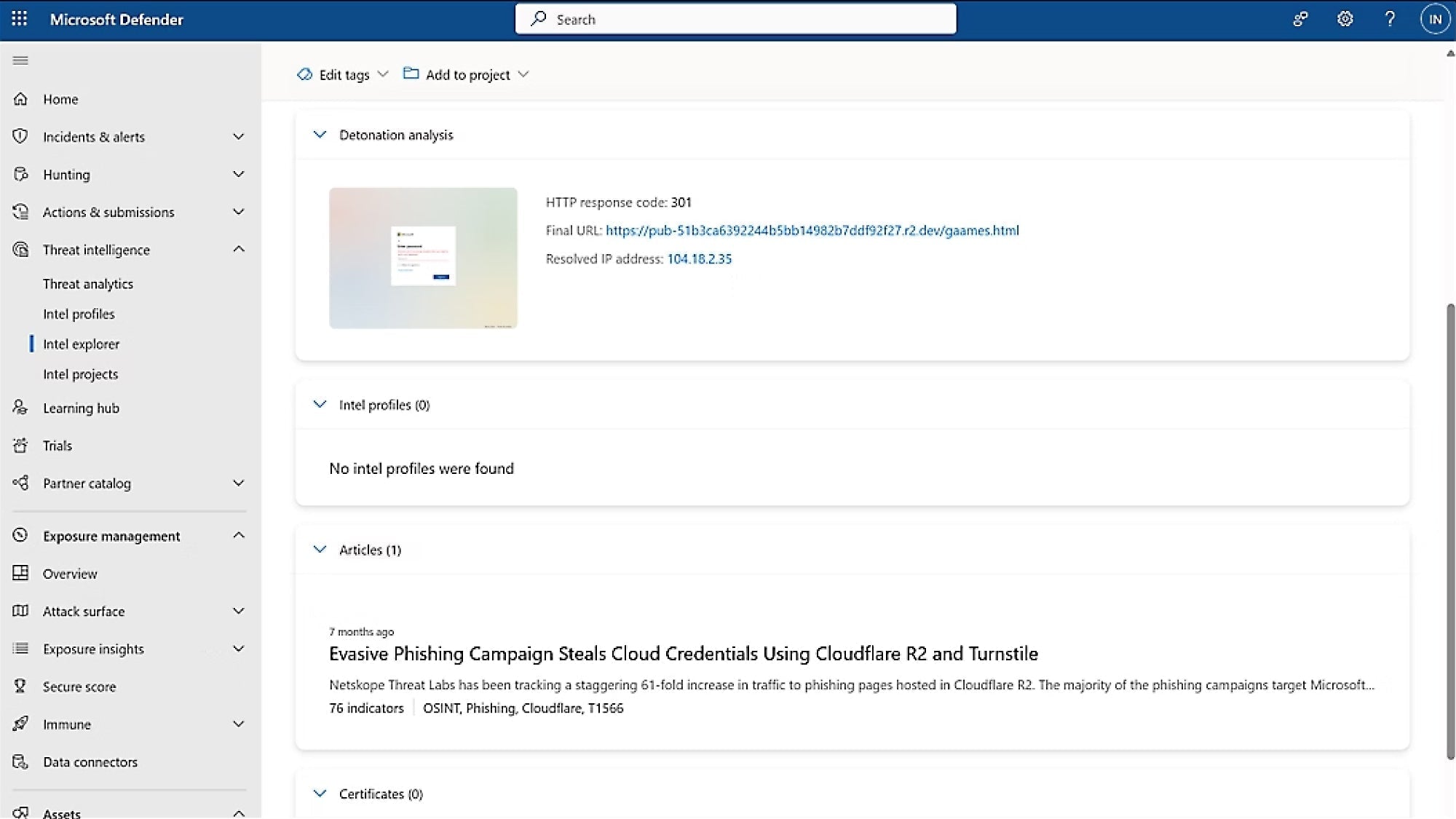Click the Hunting icon in sidebar

[20, 174]
